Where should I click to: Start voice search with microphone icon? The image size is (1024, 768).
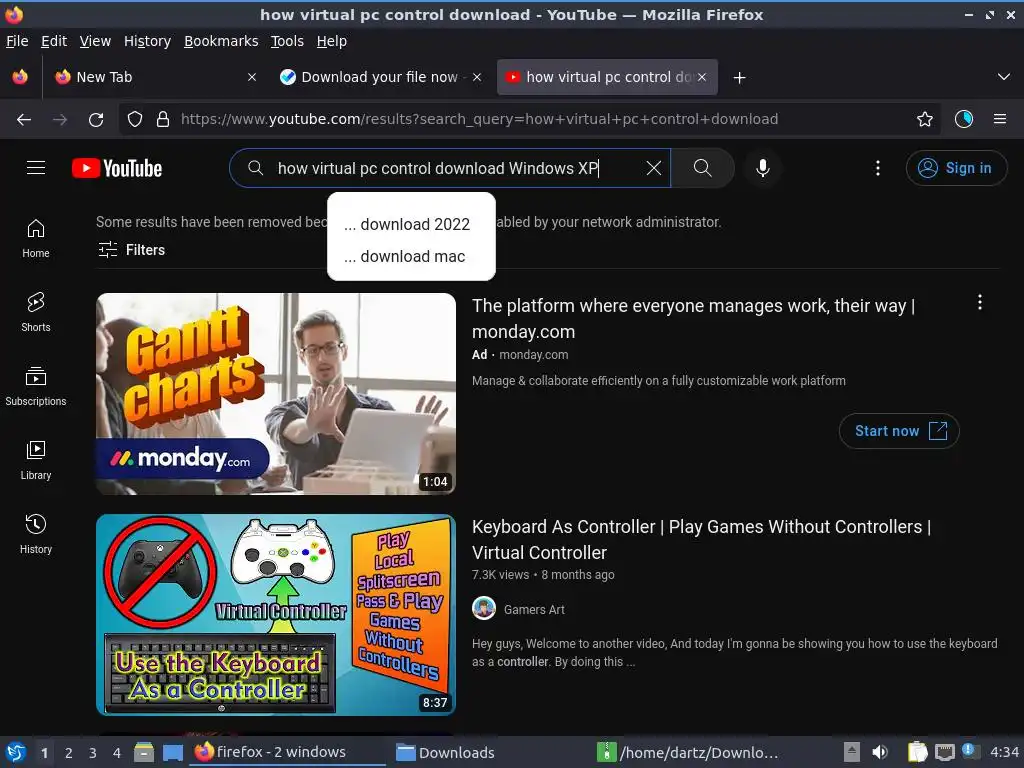[762, 168]
